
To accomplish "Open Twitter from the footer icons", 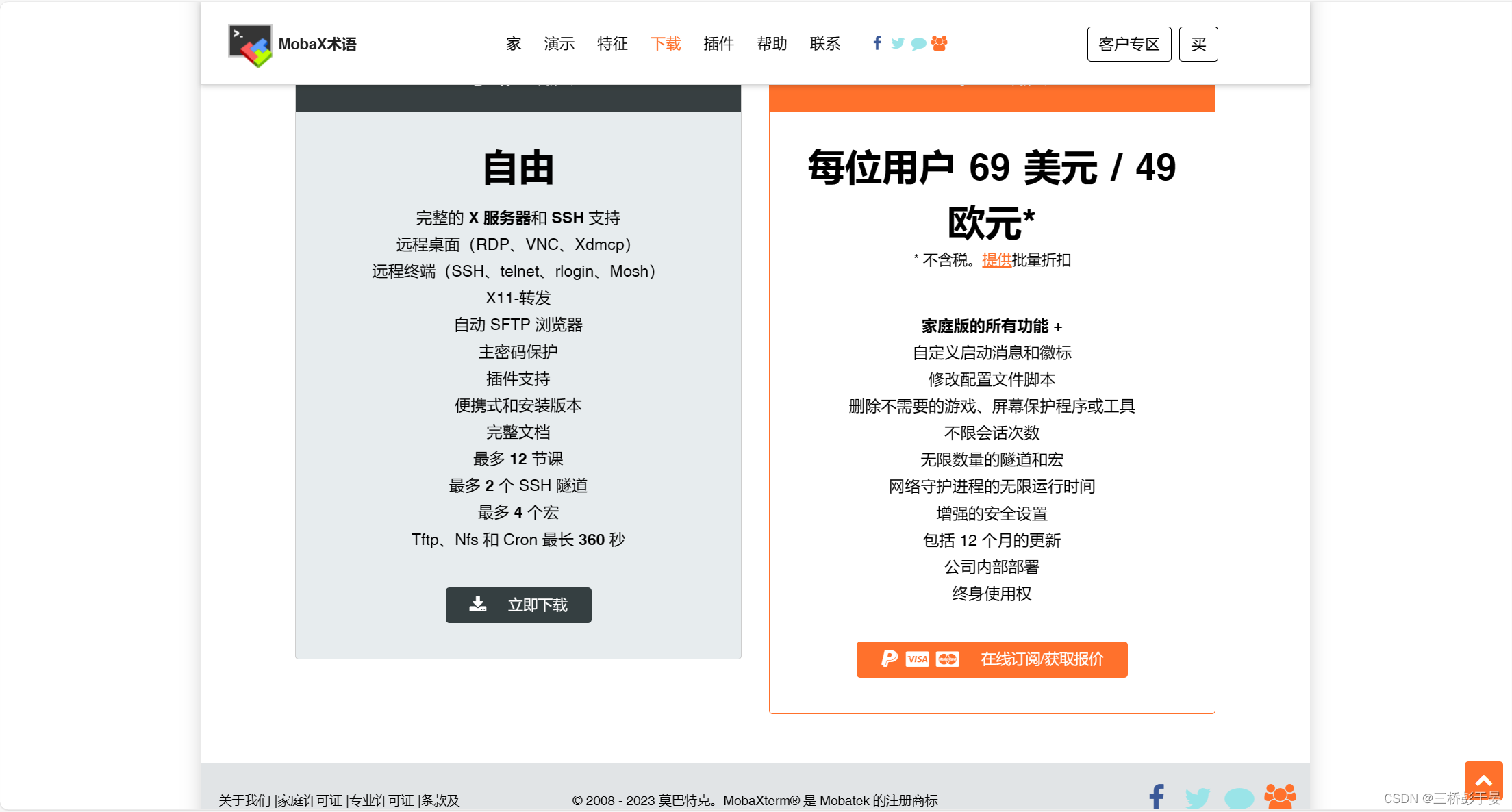I will [1198, 796].
